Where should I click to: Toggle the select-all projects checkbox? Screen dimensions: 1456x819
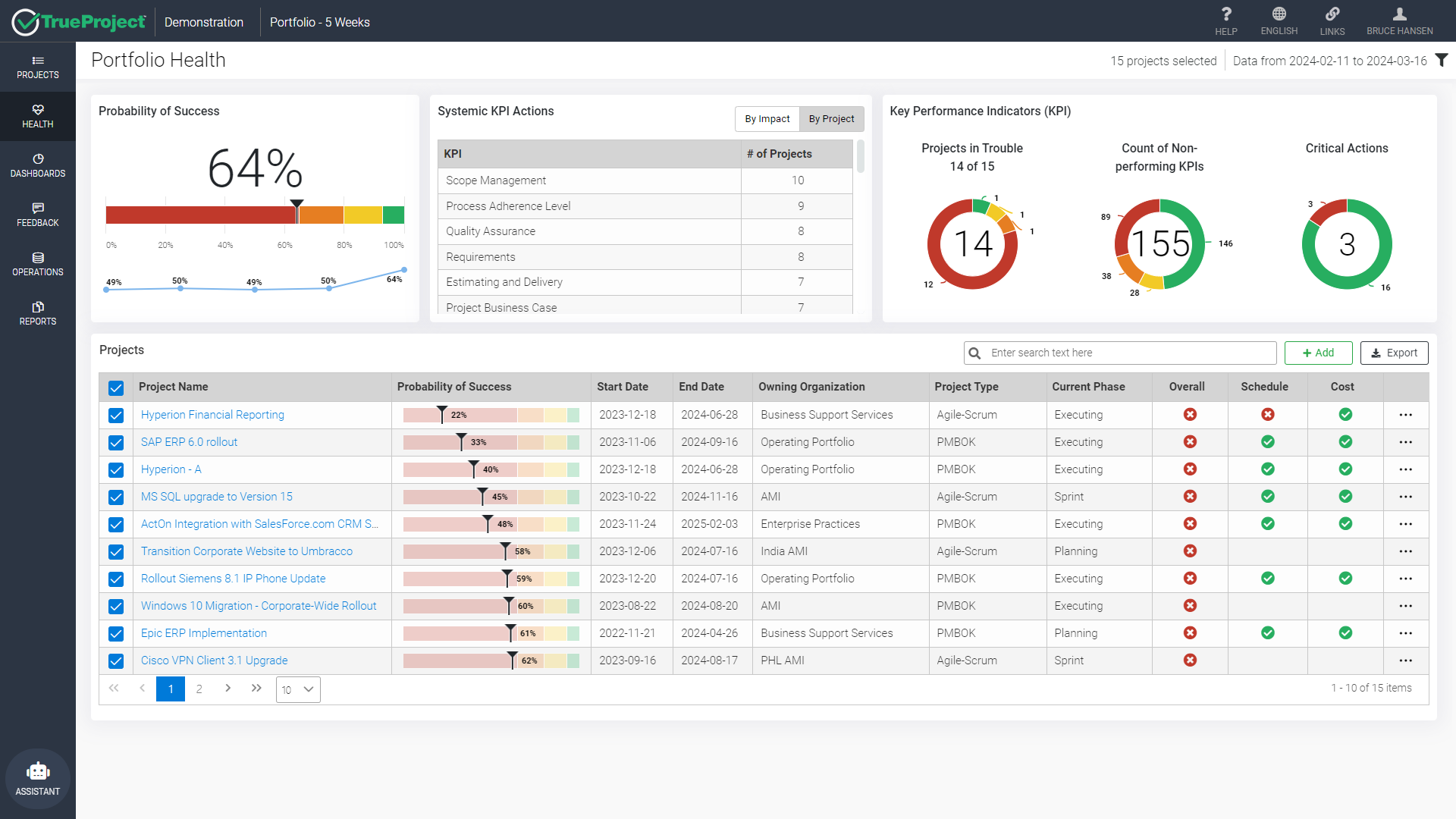point(115,388)
